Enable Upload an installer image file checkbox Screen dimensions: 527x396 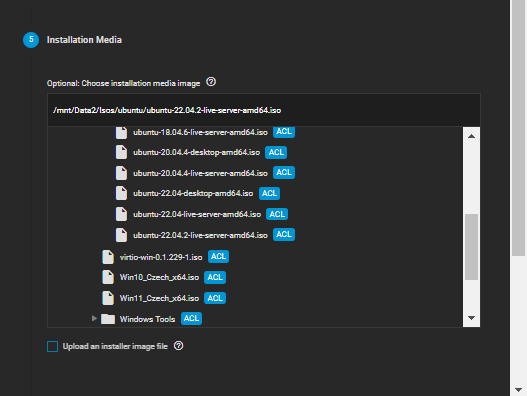pyautogui.click(x=52, y=346)
